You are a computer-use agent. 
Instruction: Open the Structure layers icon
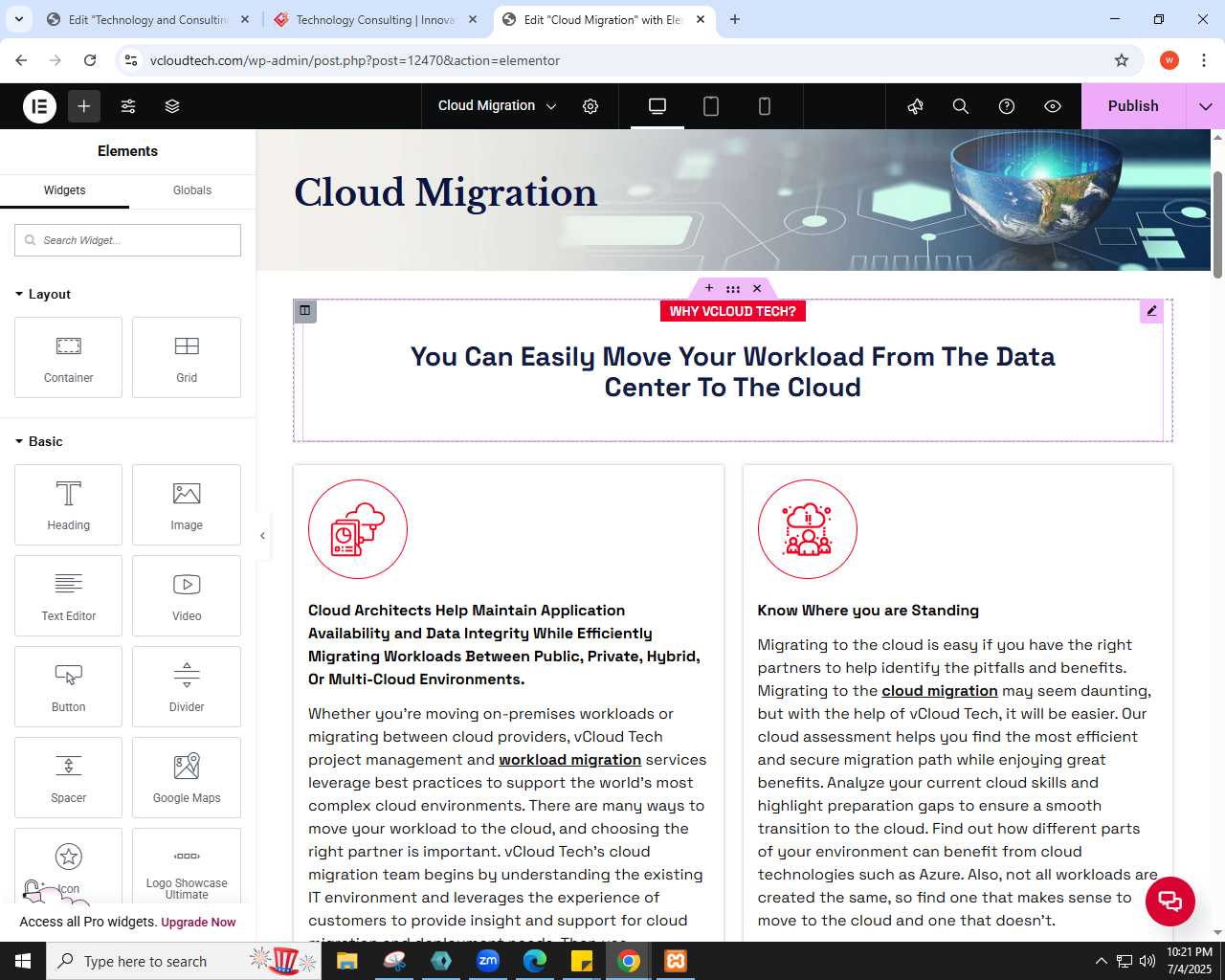pos(172,106)
